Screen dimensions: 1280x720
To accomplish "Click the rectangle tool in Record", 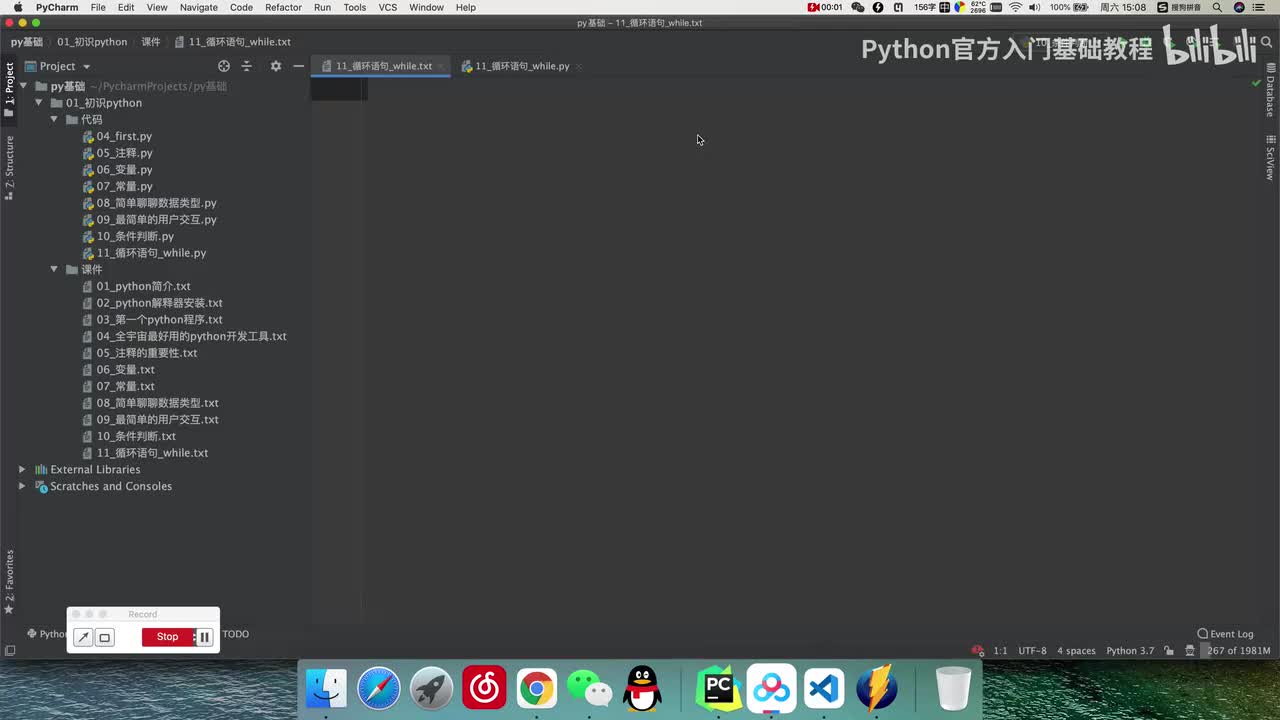I will point(104,637).
